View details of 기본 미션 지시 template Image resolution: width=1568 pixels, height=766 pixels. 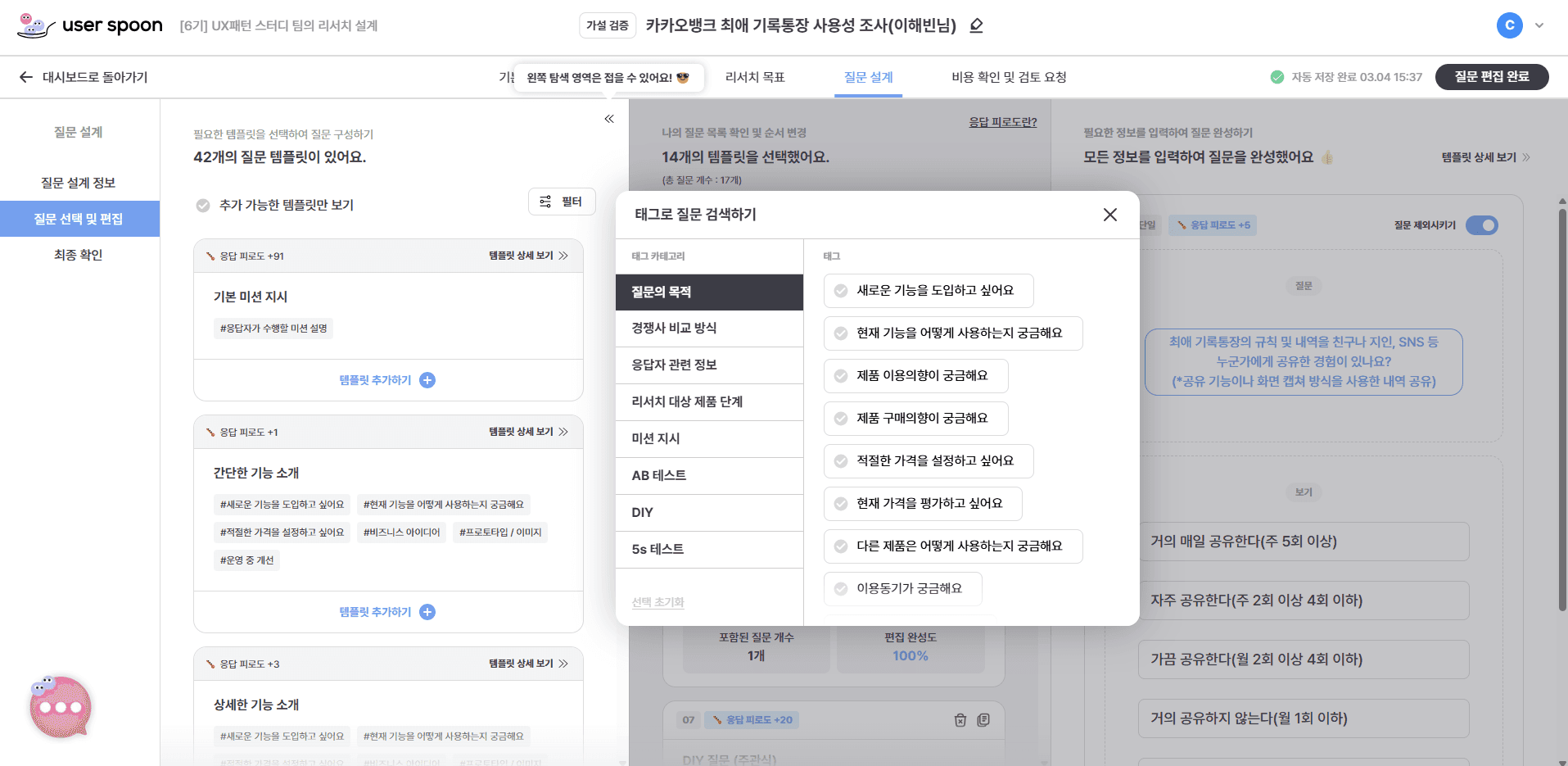pos(528,256)
